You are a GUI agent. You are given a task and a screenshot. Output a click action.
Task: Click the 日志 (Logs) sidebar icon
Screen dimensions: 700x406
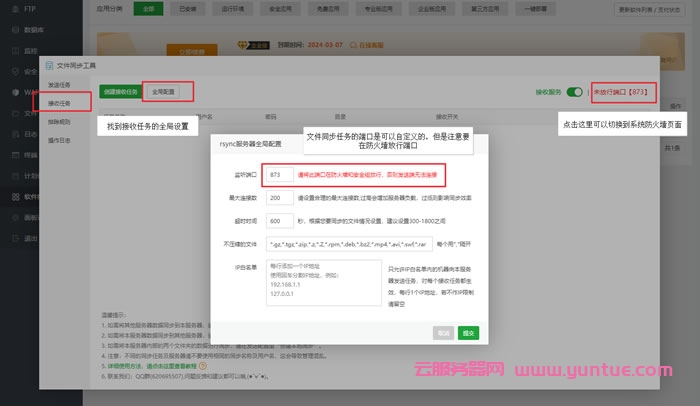[10, 134]
